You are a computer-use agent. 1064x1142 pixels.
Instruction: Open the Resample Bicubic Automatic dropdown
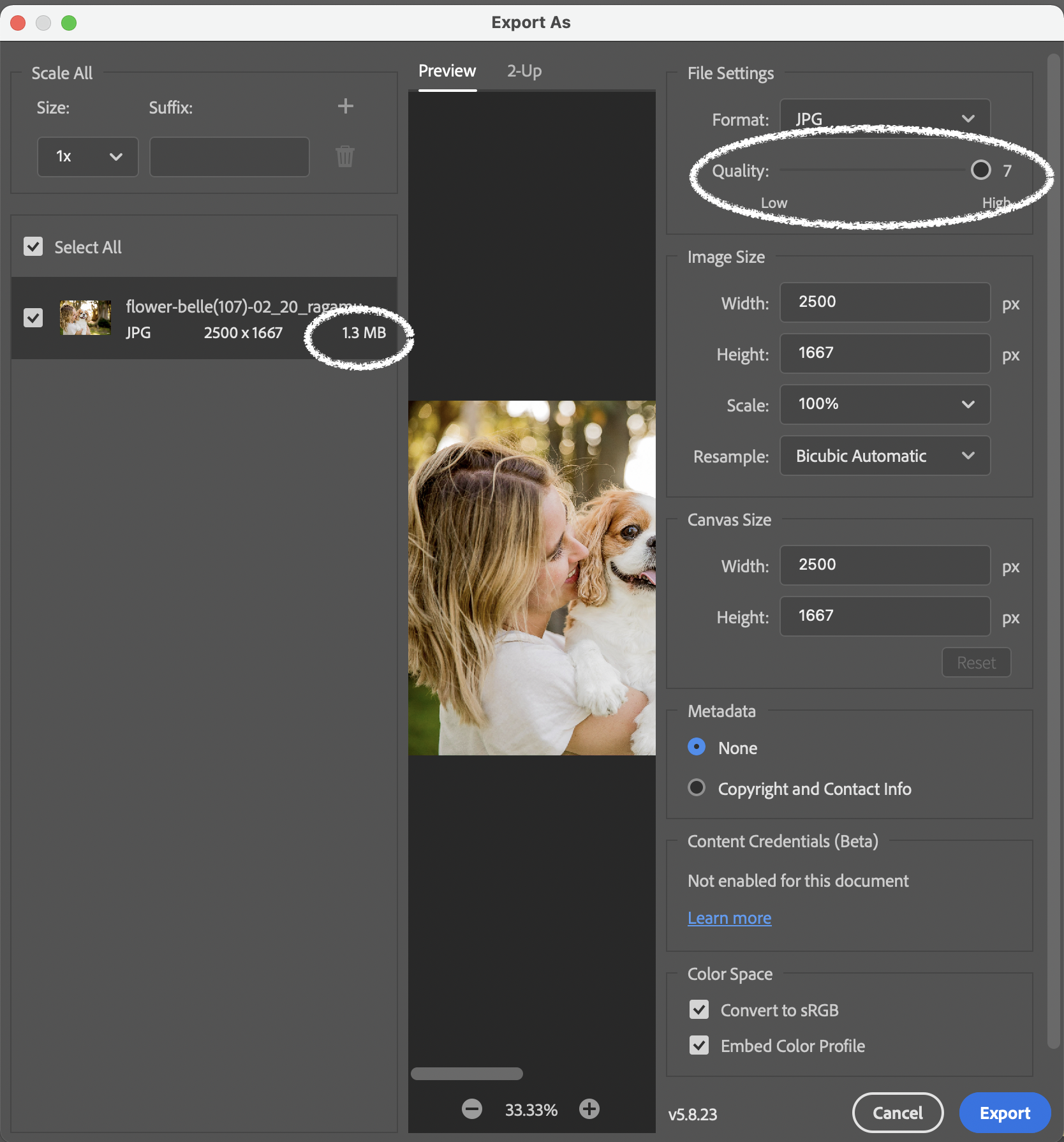pos(885,456)
